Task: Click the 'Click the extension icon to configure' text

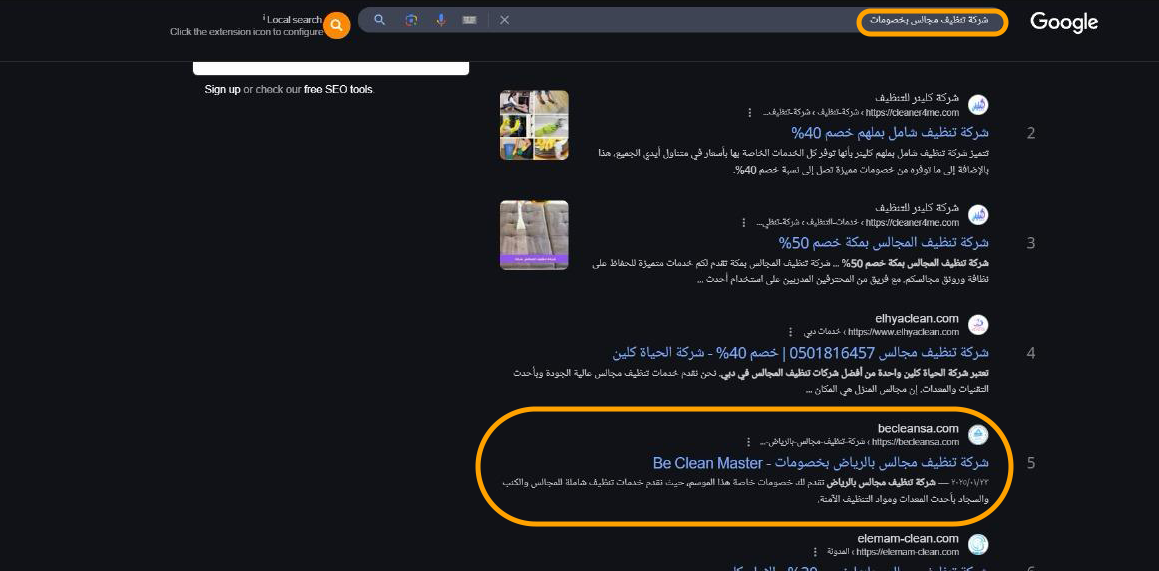Action: pos(246,32)
